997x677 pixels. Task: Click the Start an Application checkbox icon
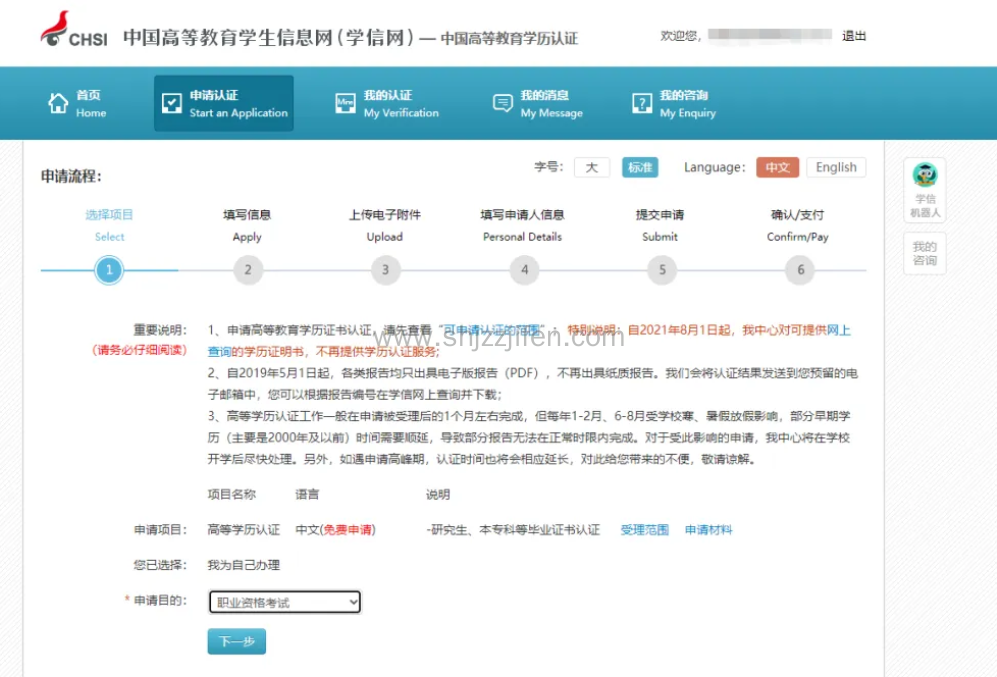point(172,104)
